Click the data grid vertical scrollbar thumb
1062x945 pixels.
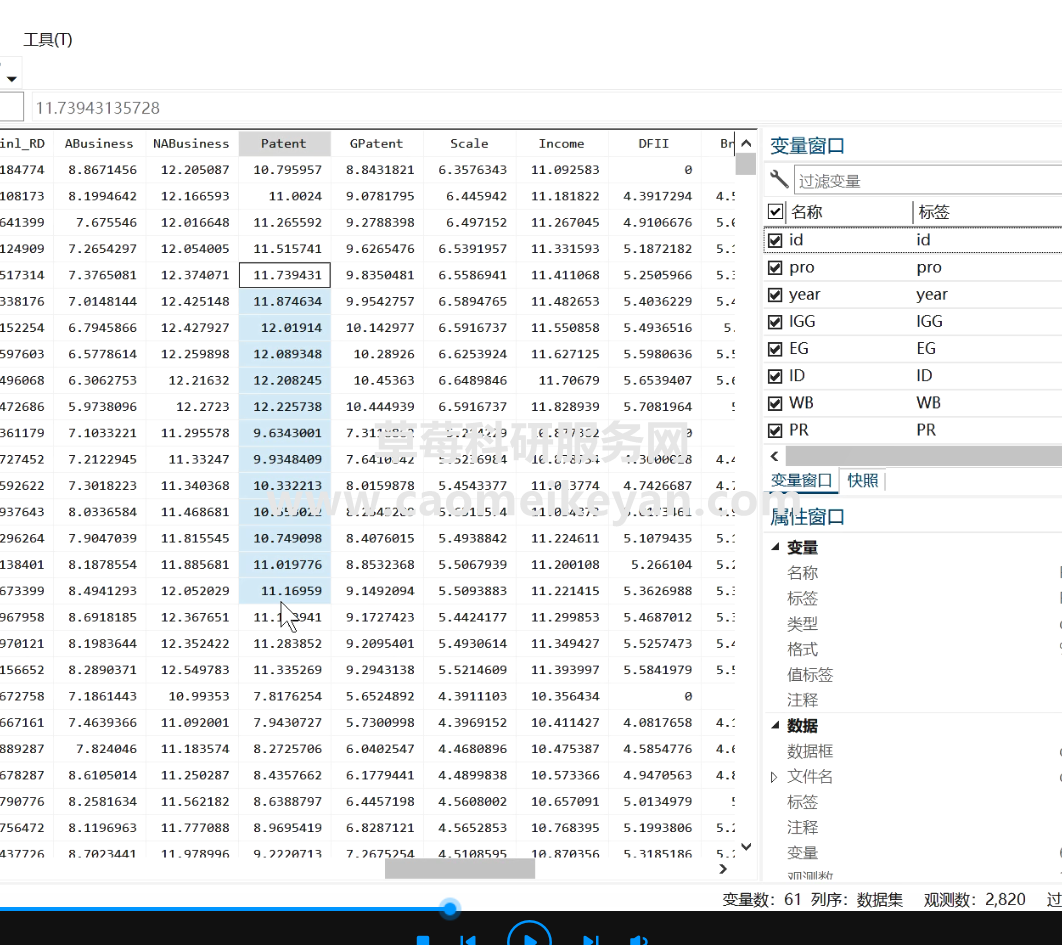coord(746,164)
